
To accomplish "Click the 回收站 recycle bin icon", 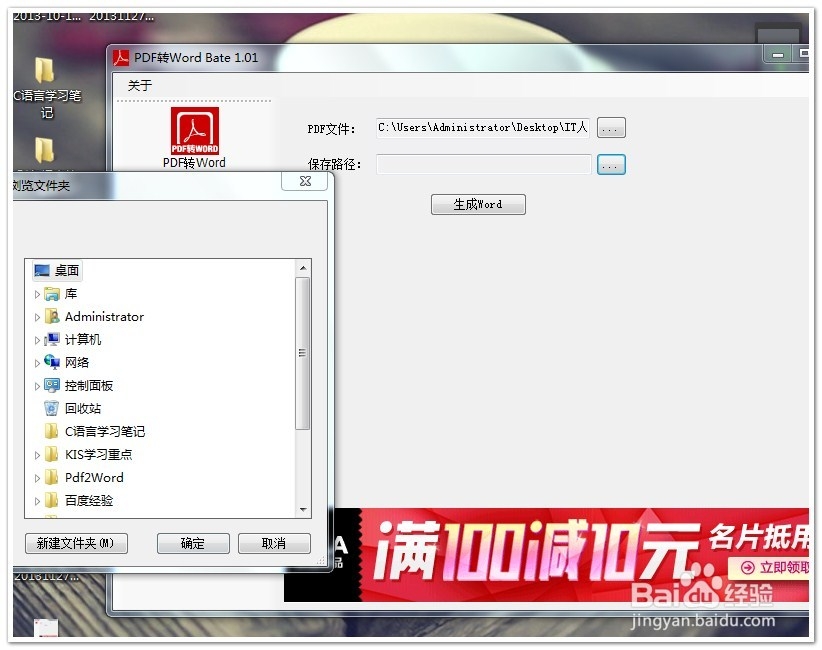I will [52, 408].
